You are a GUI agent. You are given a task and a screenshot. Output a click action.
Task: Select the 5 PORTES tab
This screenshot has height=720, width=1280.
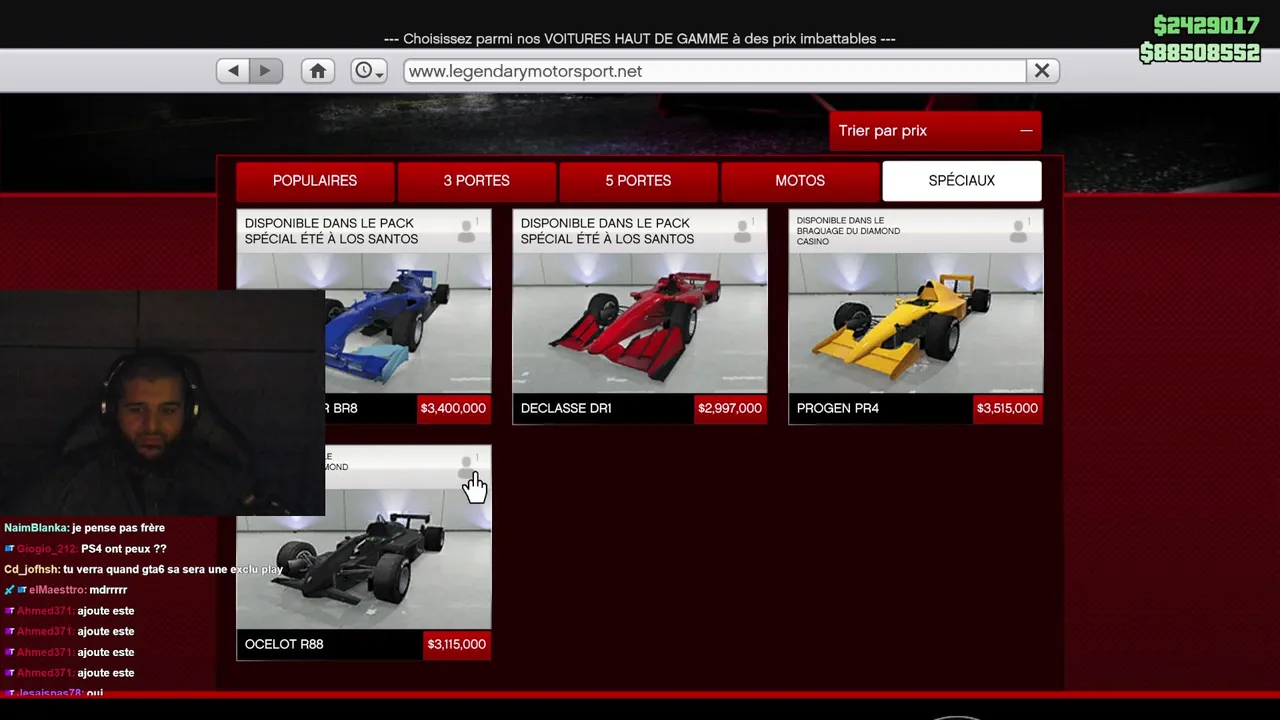click(638, 181)
